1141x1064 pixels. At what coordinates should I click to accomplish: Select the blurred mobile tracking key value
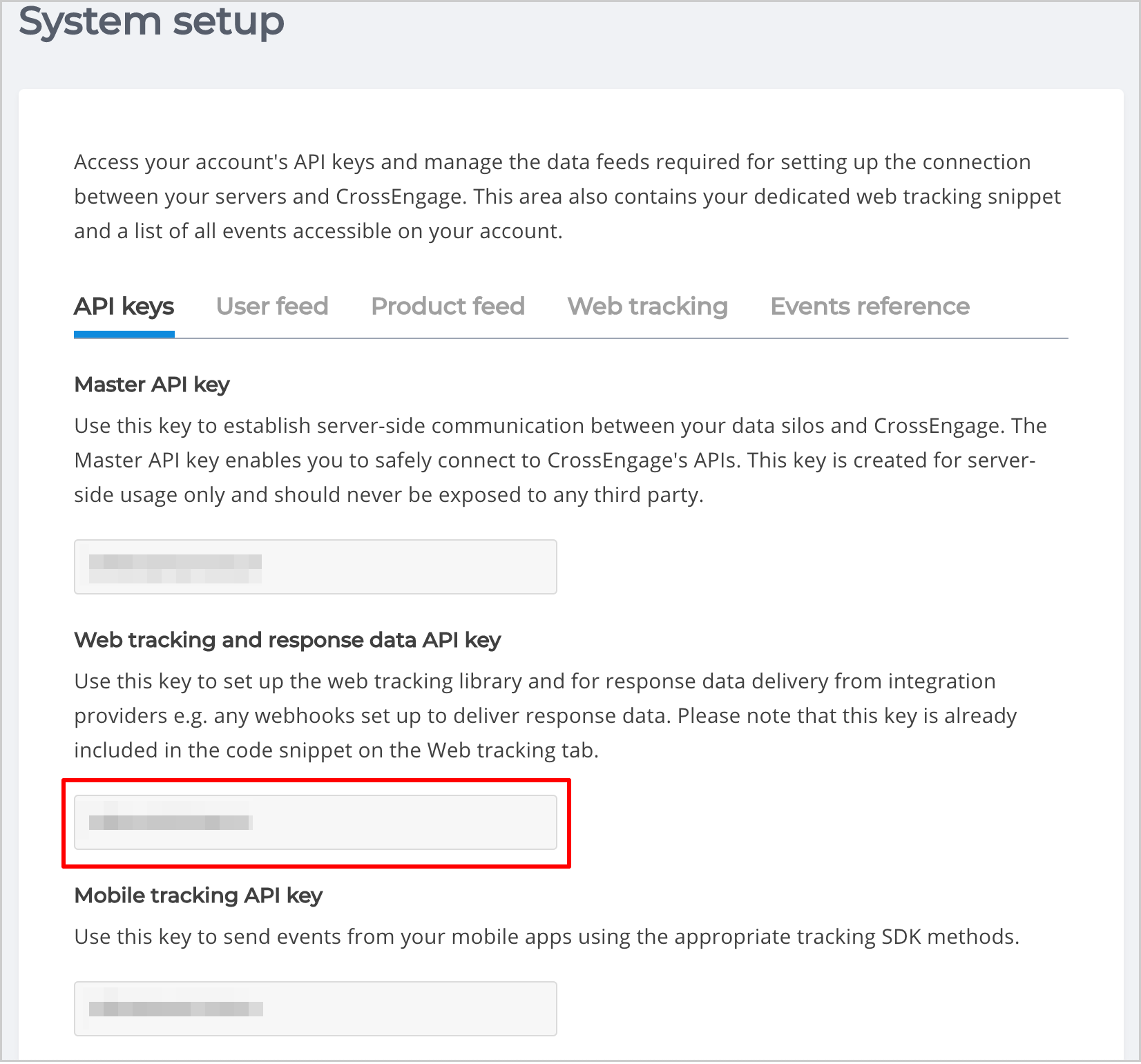tap(175, 1009)
